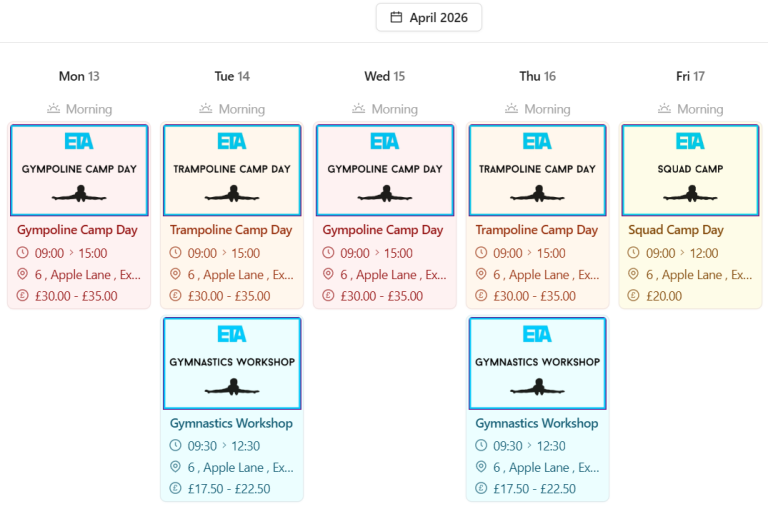Viewport: 768px width, 509px height.
Task: Click clock icon on Monday Gympoline Camp Day
Action: 24,253
